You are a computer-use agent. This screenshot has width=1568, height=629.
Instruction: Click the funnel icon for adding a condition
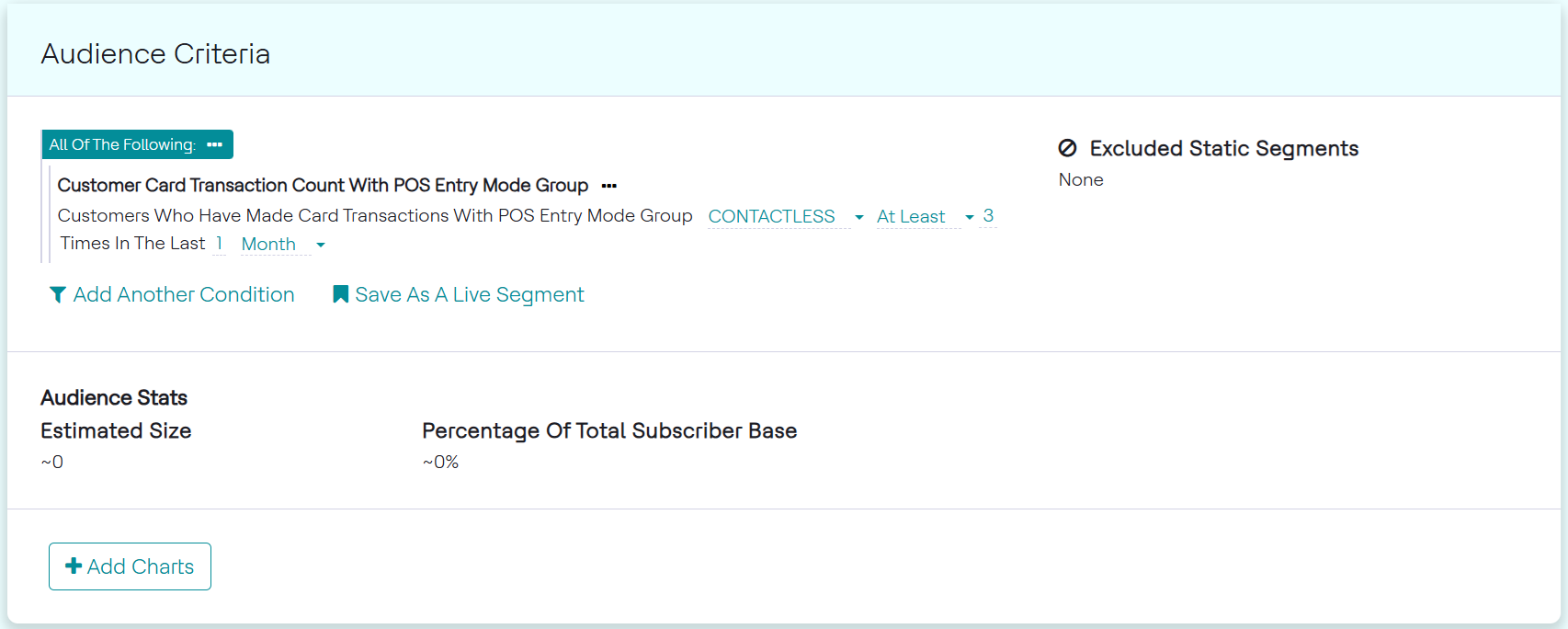[x=57, y=294]
